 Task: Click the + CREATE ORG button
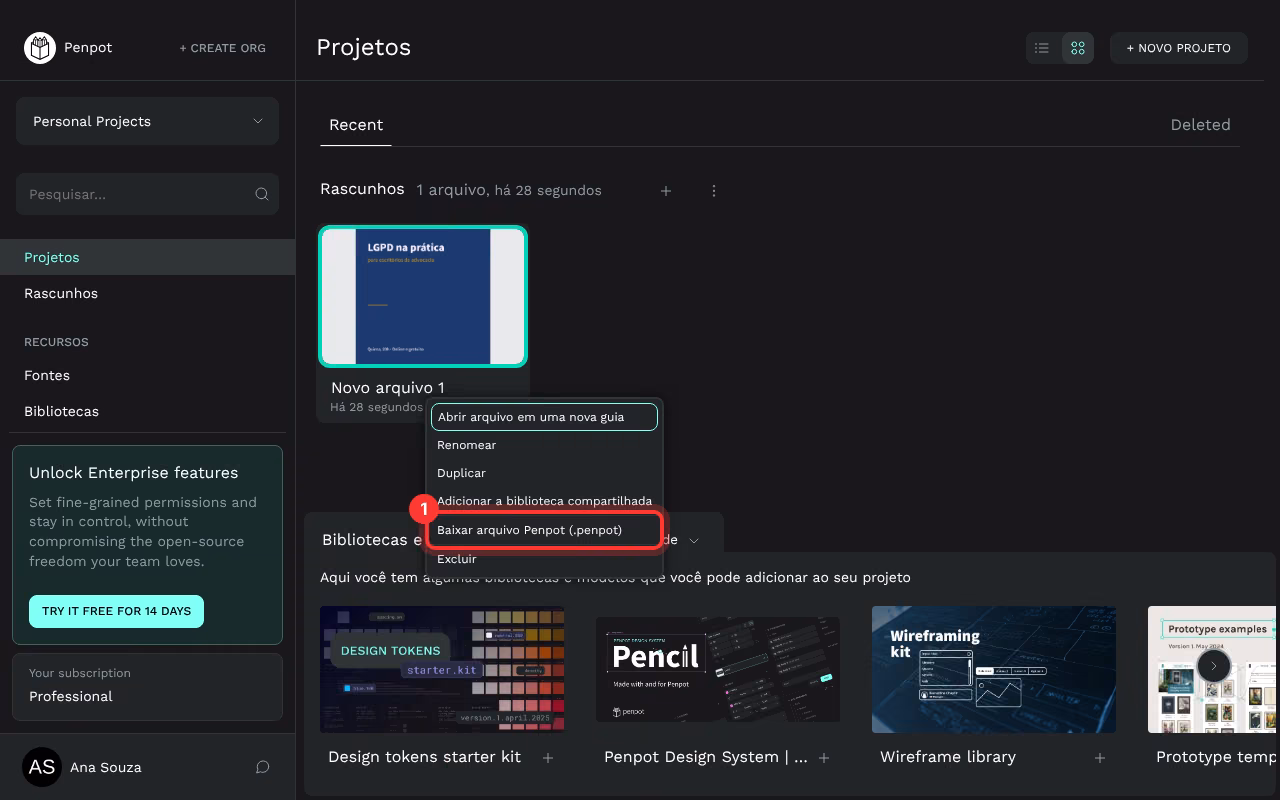[222, 47]
